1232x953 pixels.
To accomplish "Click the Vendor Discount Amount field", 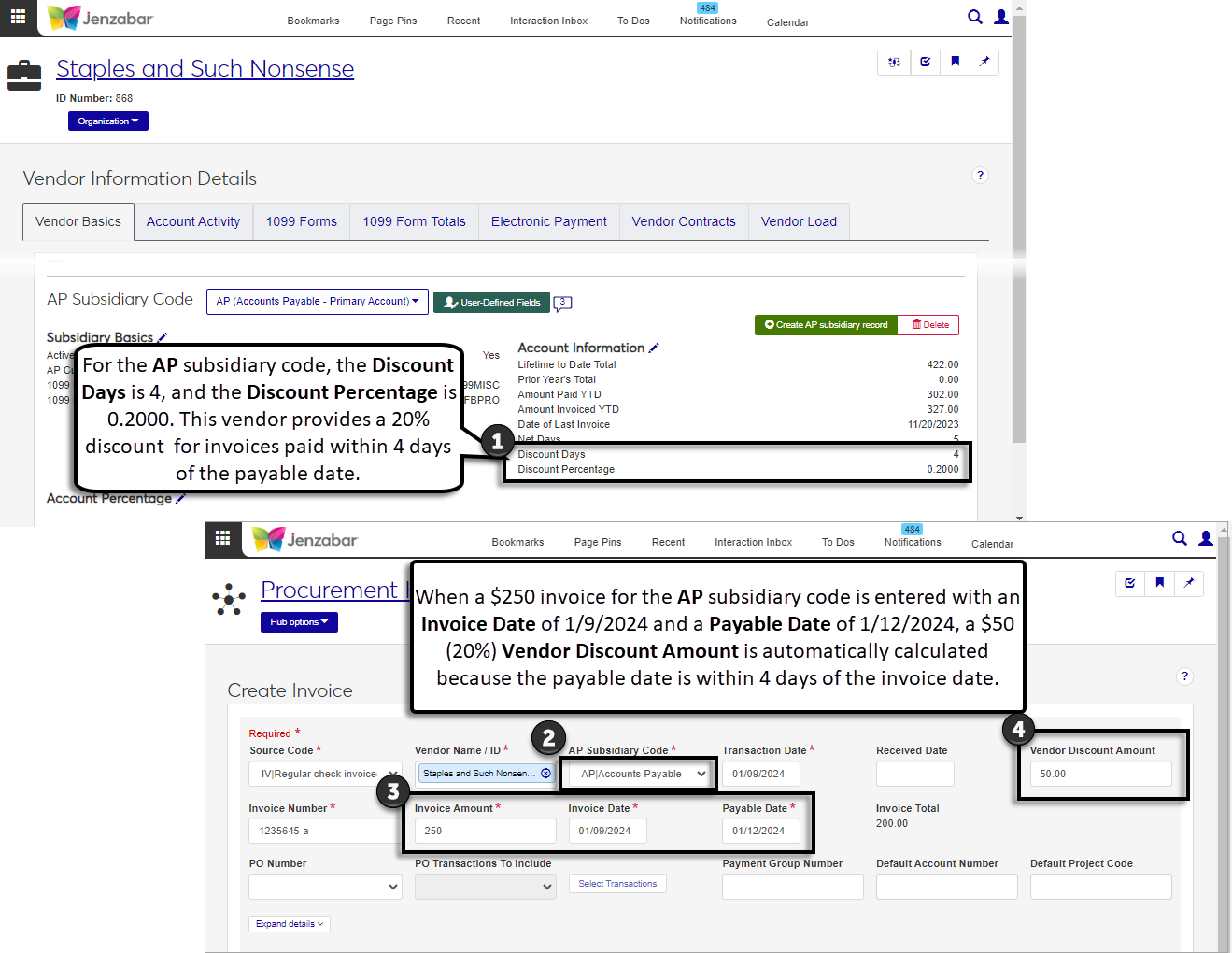I will [x=1100, y=774].
